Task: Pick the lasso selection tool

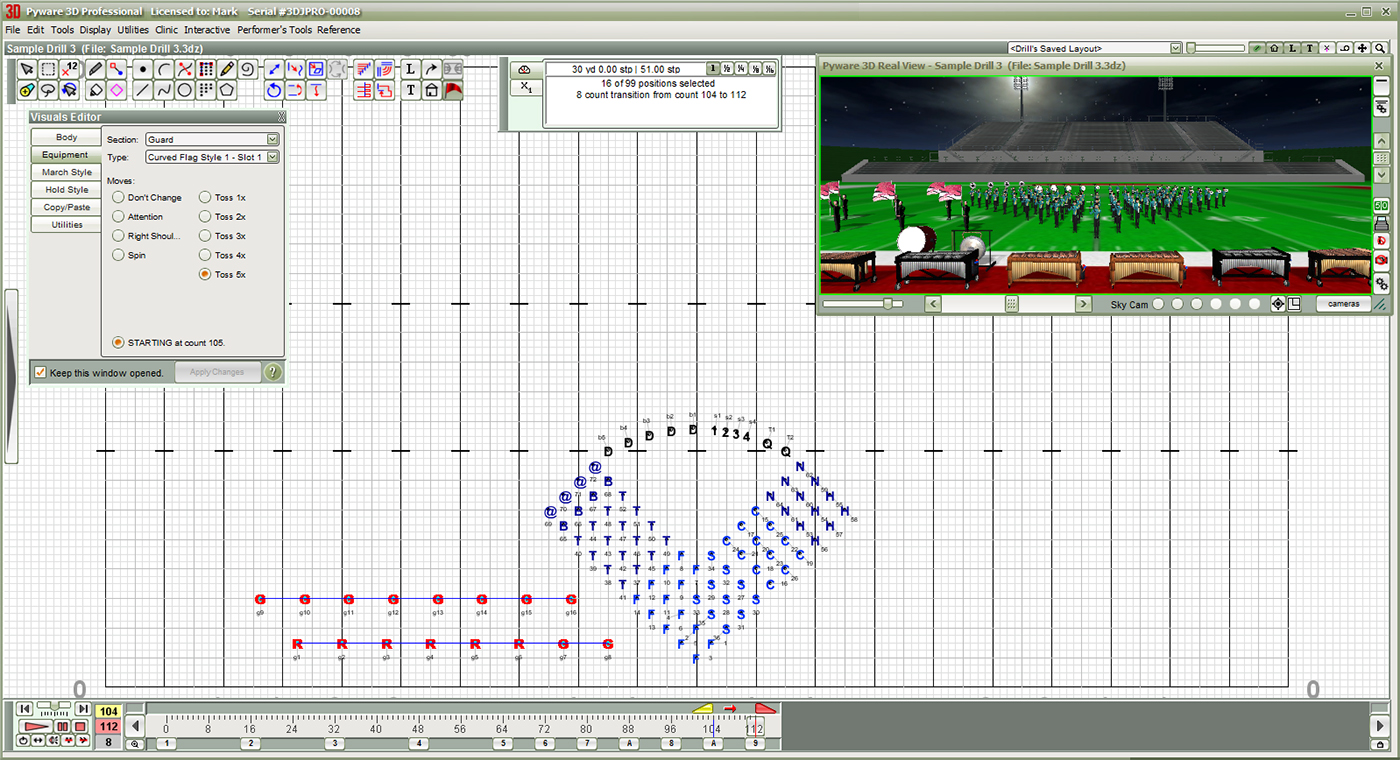Action: point(48,90)
